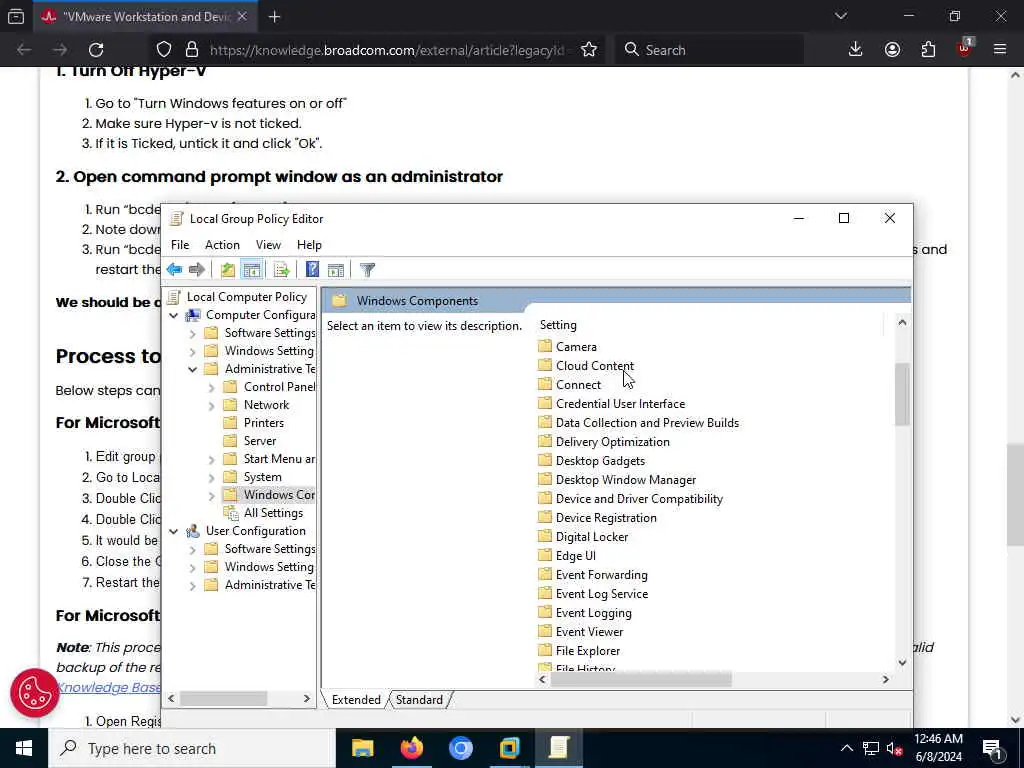
Task: Collapse the User Configuration node
Action: tap(174, 532)
